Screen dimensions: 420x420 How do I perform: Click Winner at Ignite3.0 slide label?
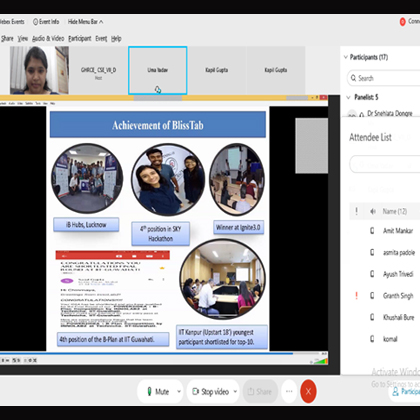238,227
